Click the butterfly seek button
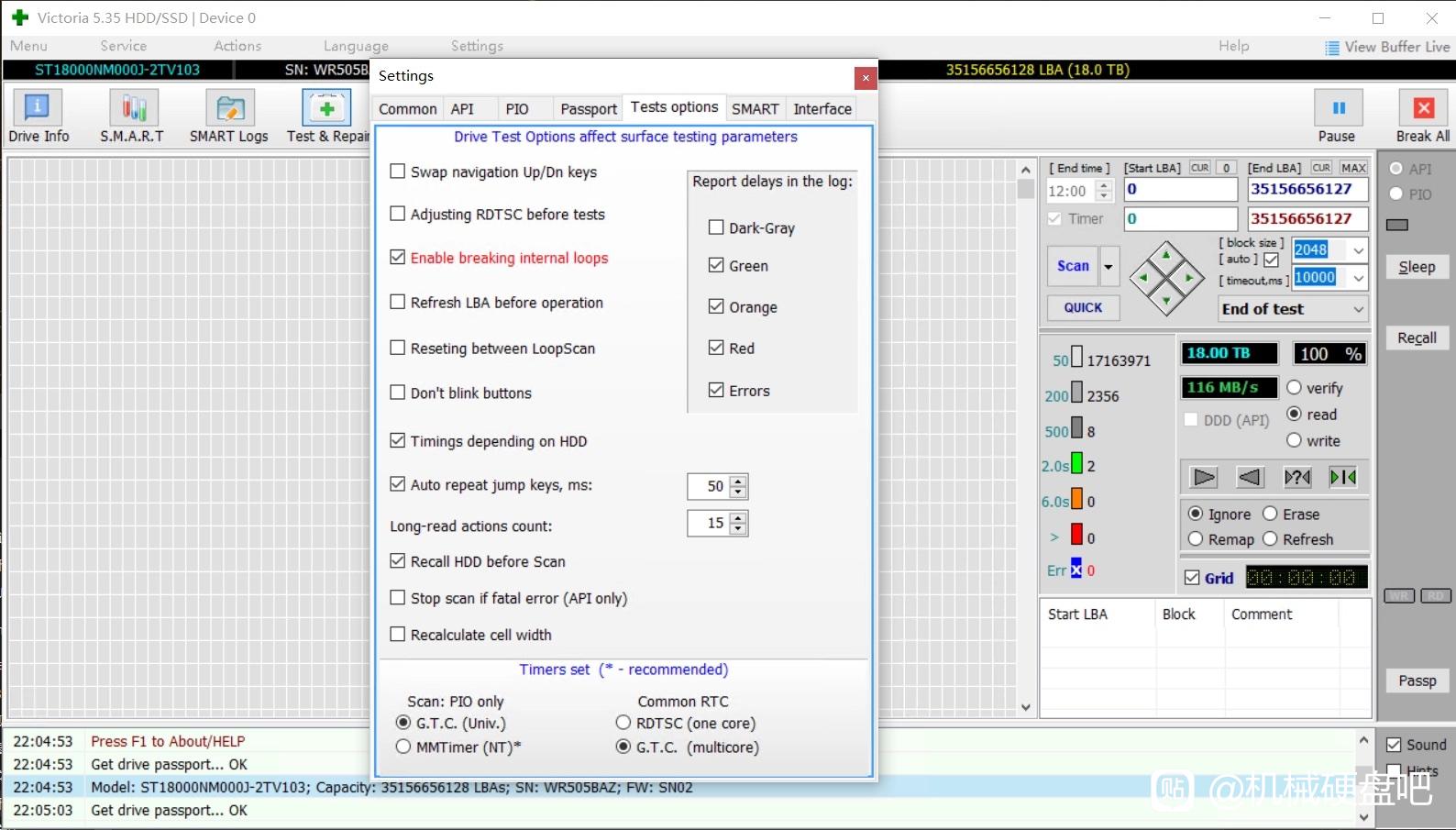 1343,477
